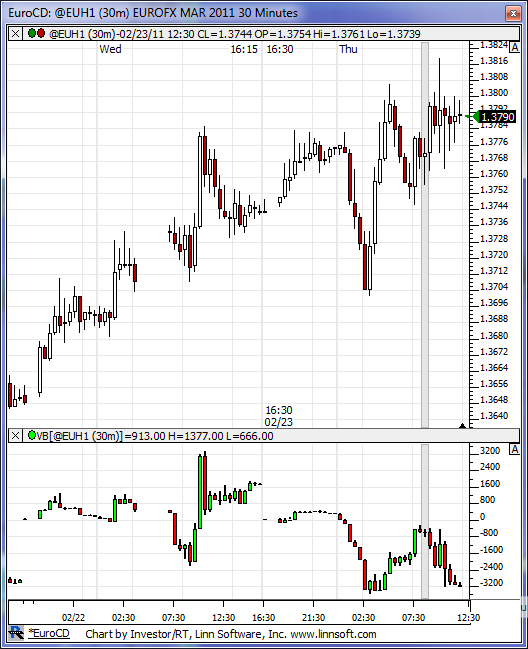This screenshot has width=528, height=649.
Task: Toggle the VB pane auto-scale A button
Action: click(514, 449)
